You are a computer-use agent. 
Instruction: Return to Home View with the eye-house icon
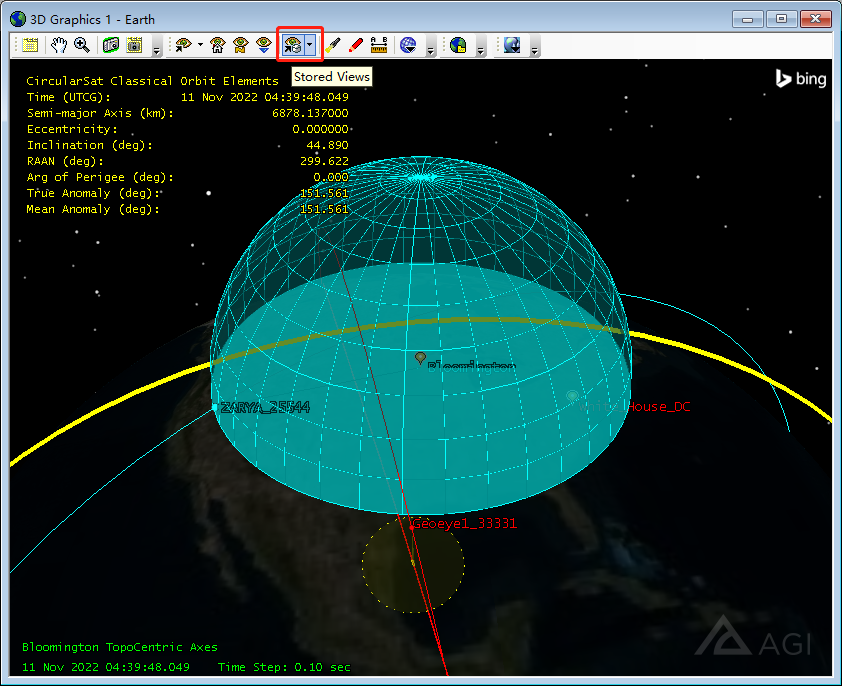coord(219,45)
